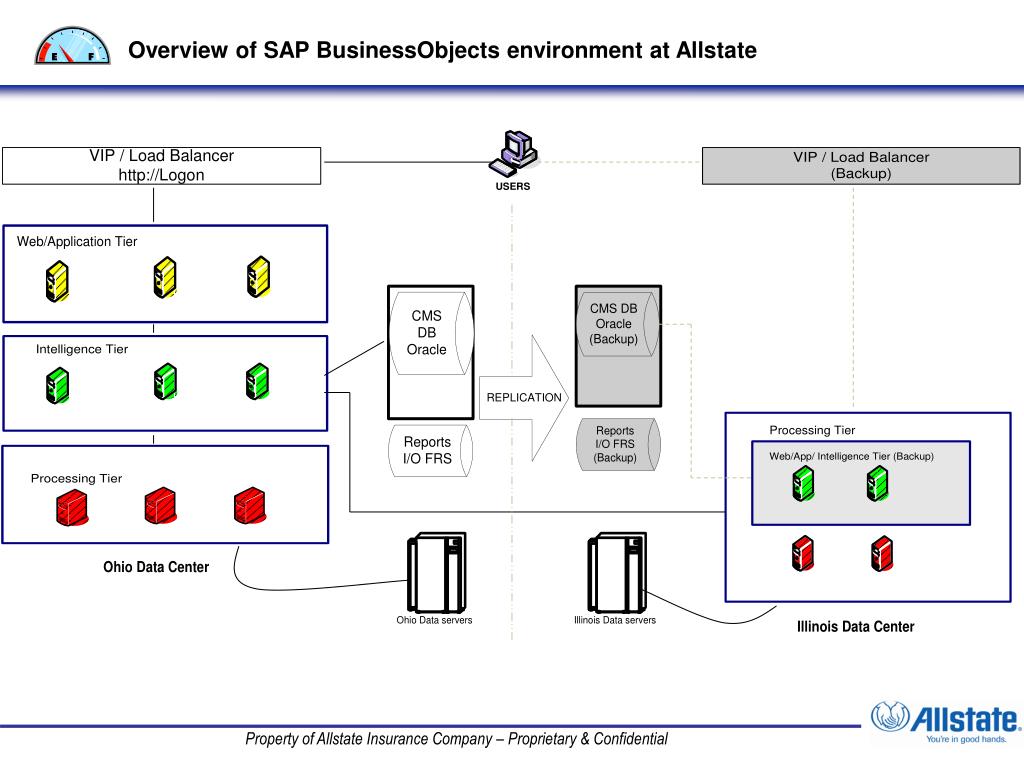Click the middle yellow Web/Application Tier server
Screen dimensions: 1024x768
(165, 278)
